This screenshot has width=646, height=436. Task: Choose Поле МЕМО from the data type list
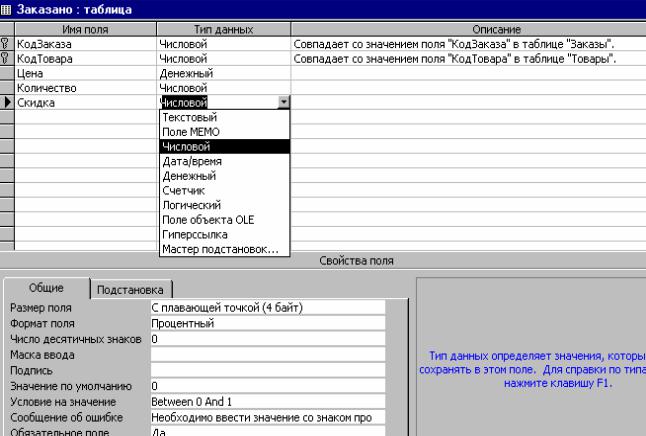[x=225, y=132]
